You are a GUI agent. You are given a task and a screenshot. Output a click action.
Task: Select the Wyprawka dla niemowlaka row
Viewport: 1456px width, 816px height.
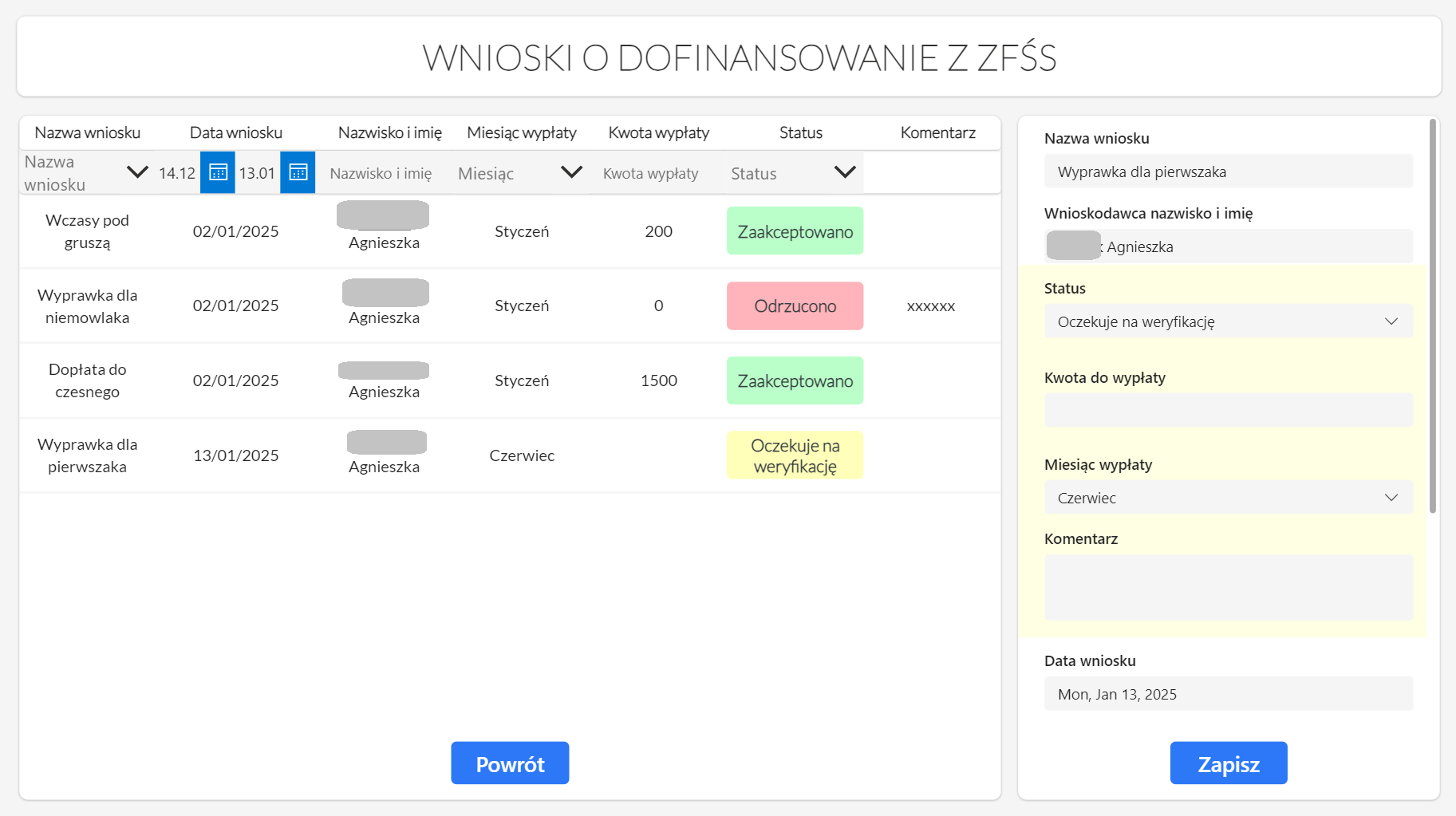tap(87, 306)
